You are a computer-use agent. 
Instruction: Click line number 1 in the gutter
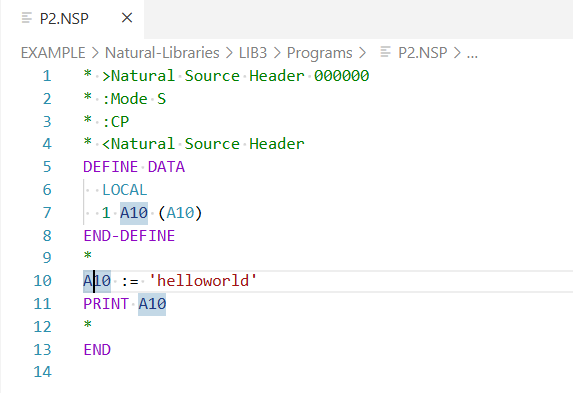coord(47,76)
